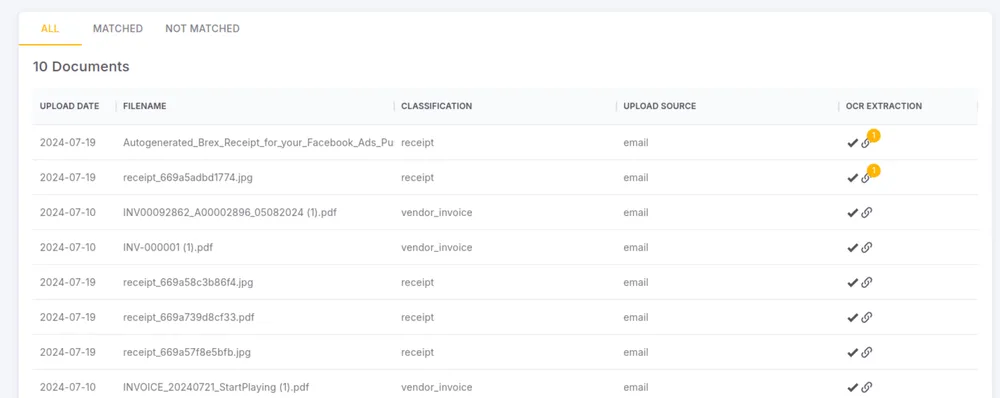This screenshot has height=398, width=1000.
Task: Select filename INV00092862_A00002896_05082024 (1).pdf
Action: [x=230, y=213]
